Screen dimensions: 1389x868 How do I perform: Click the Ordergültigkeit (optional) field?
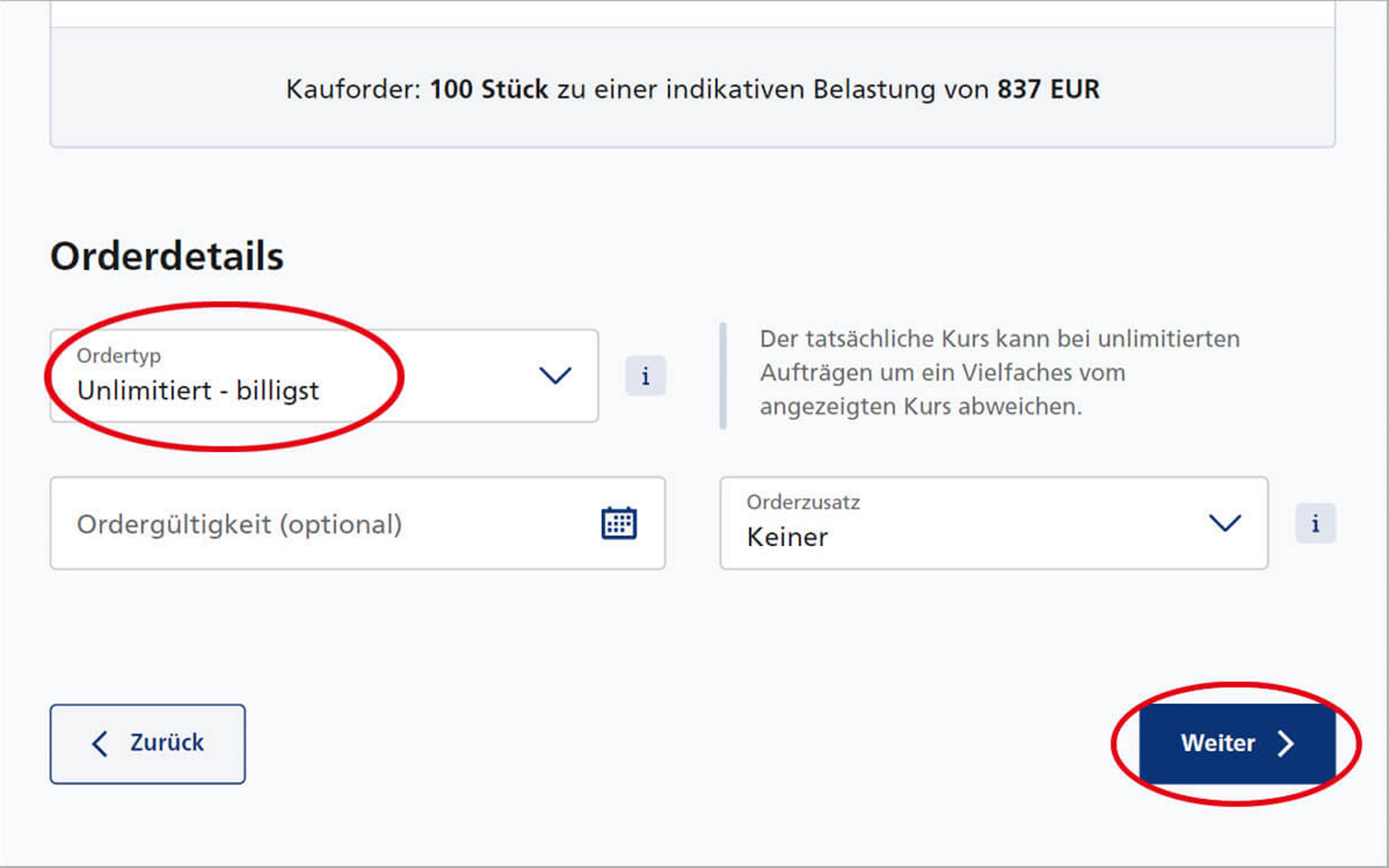pos(358,523)
